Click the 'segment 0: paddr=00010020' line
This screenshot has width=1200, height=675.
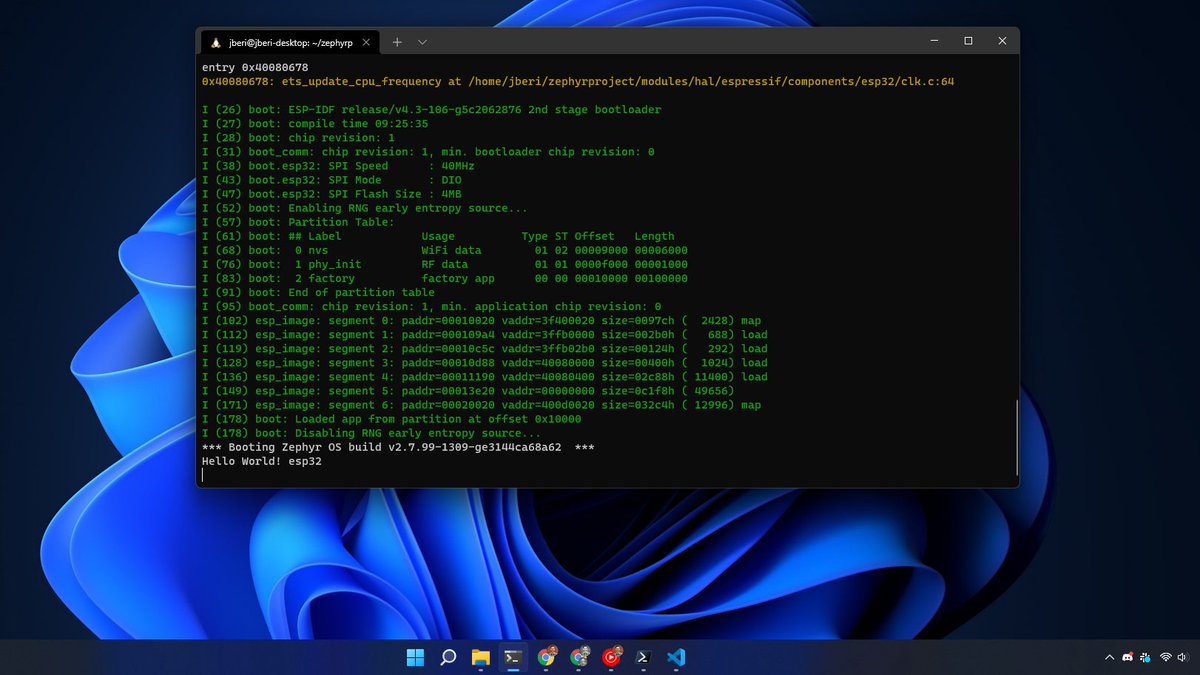481,320
